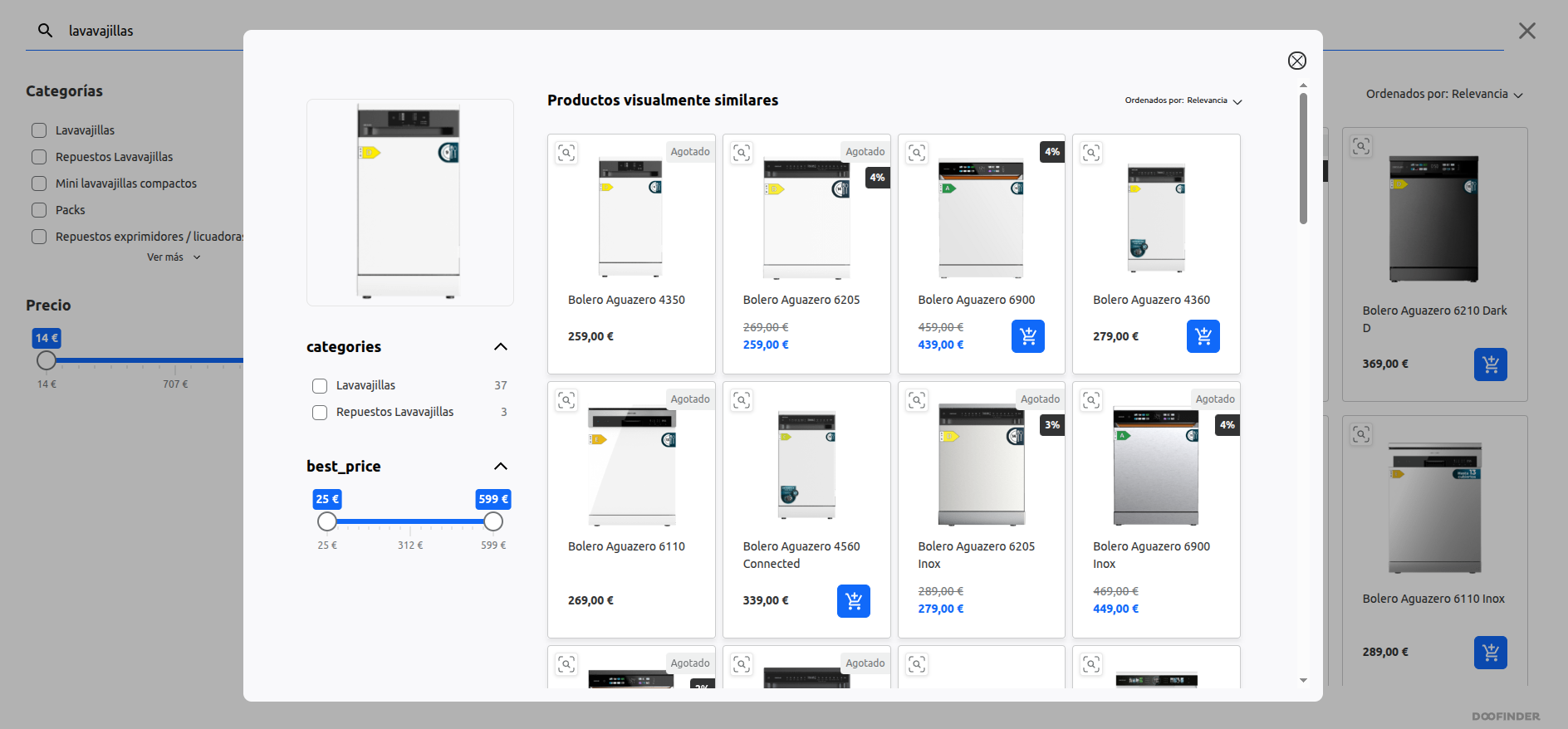Check Repuestos Lavavajillas in popup categories
Screen dimensions: 1568x729
pyautogui.click(x=320, y=413)
